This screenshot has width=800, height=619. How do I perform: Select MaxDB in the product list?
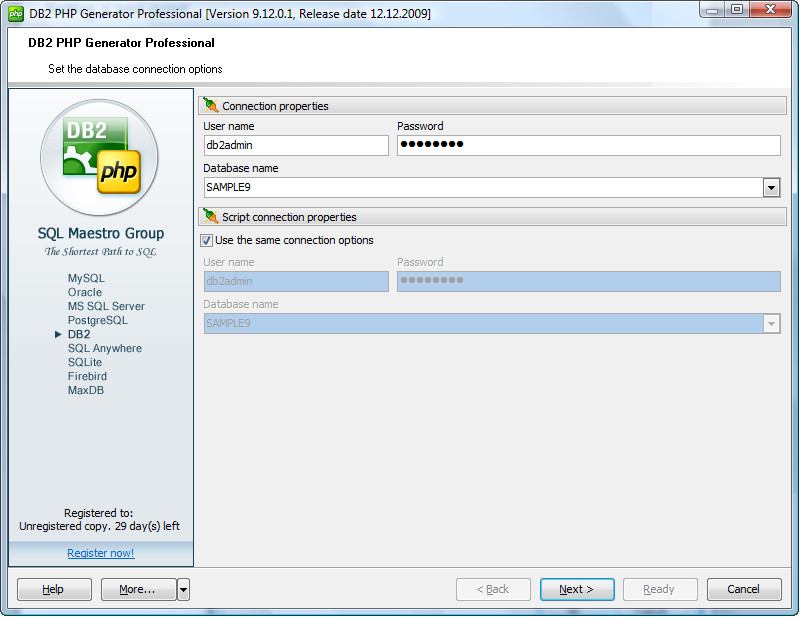point(86,390)
